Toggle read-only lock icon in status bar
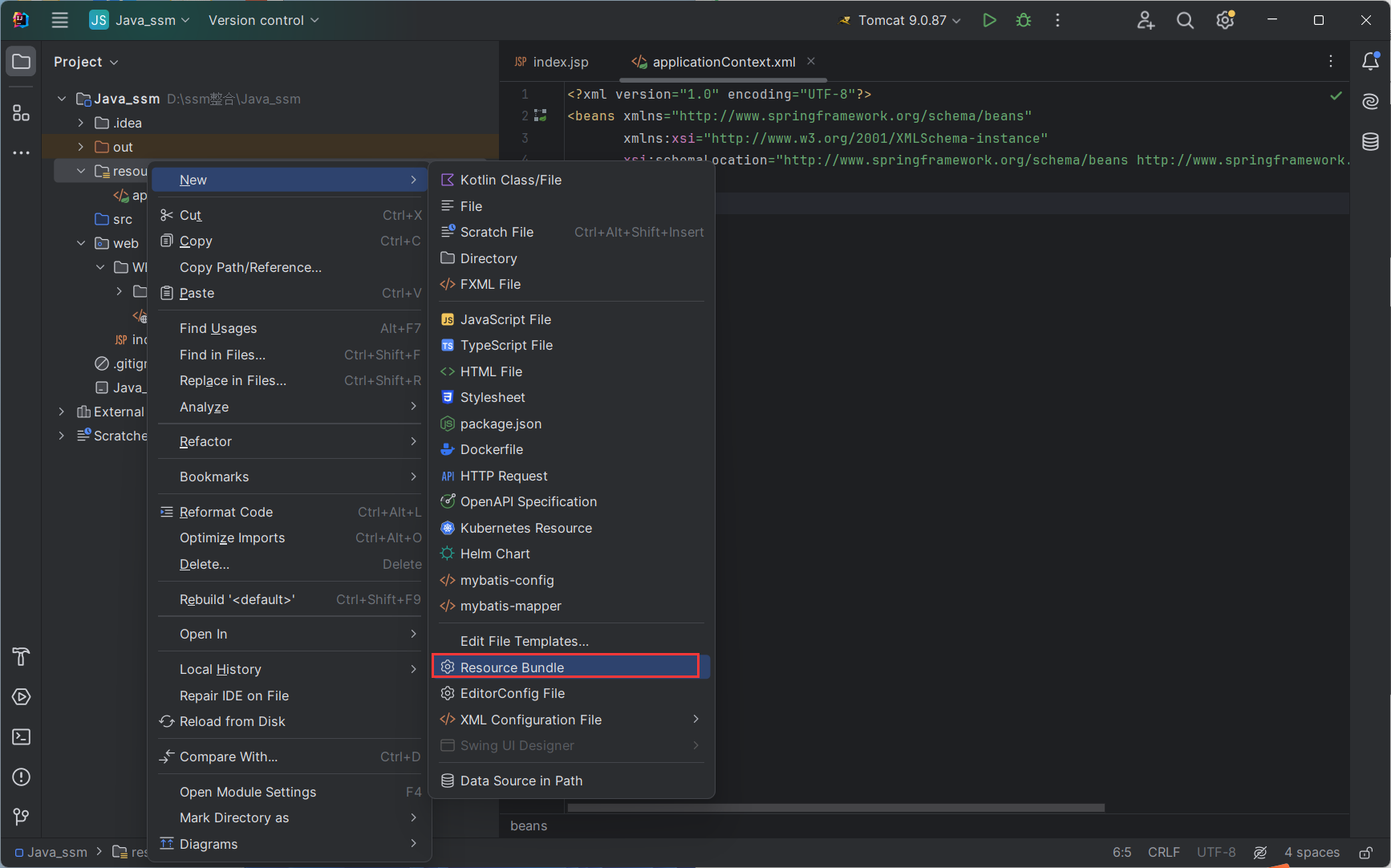The image size is (1391, 868). click(x=1365, y=852)
